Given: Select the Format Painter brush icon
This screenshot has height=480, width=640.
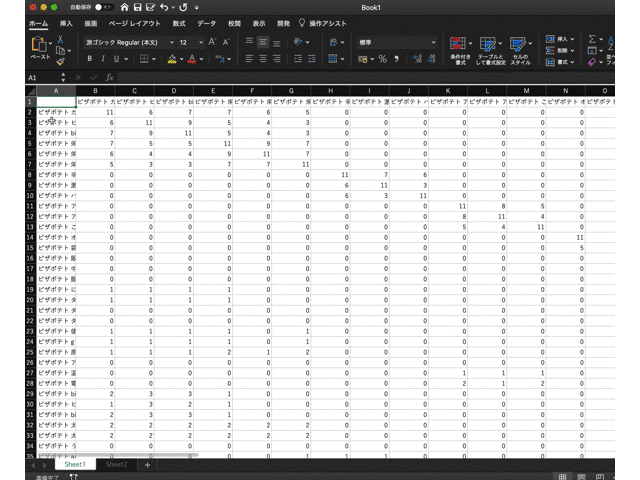Looking at the screenshot, I should click(x=60, y=61).
